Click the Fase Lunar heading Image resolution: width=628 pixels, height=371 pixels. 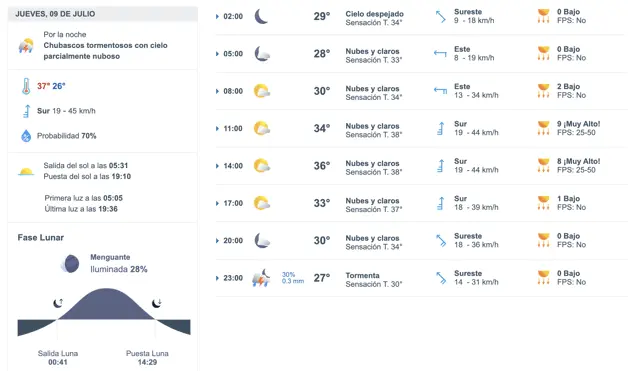coord(41,238)
